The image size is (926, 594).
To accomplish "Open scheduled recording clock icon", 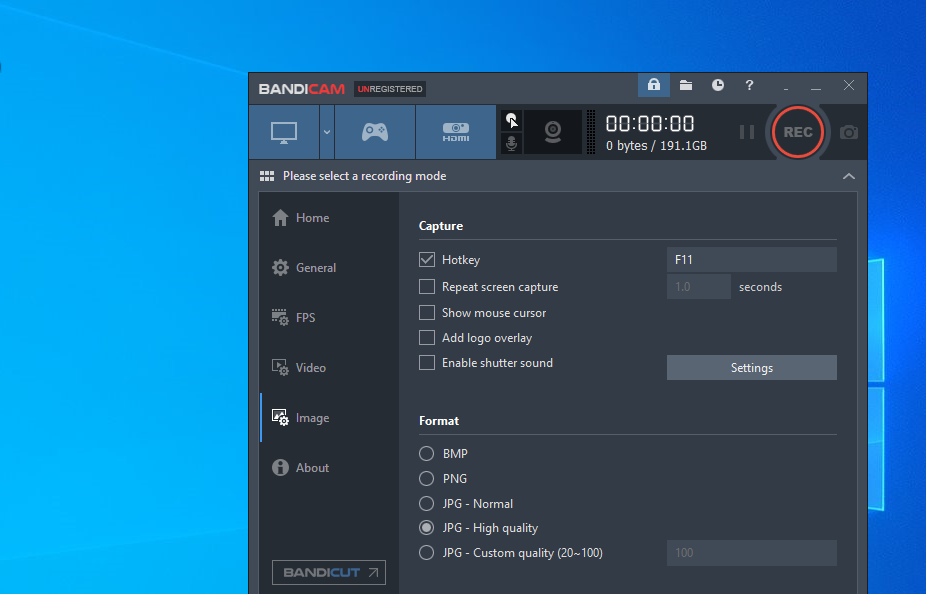I will 718,85.
